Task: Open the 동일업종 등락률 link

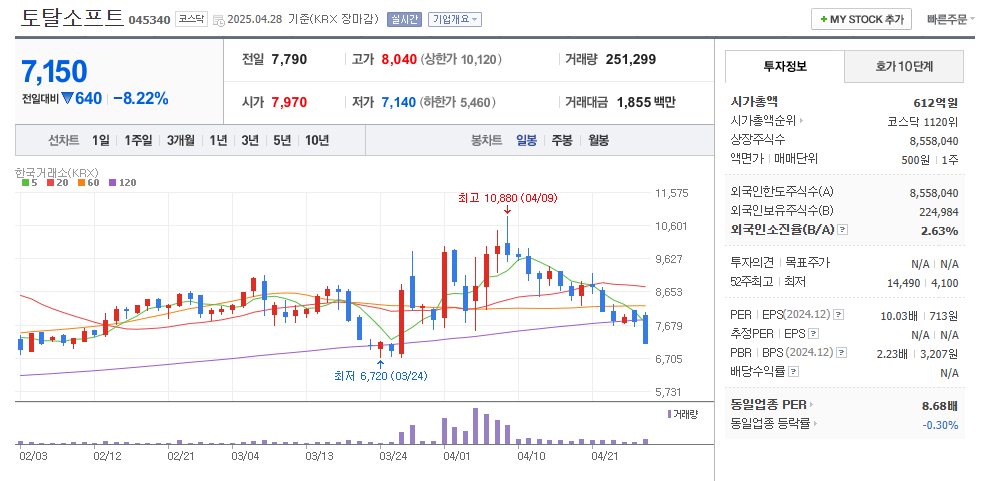Action: click(774, 423)
